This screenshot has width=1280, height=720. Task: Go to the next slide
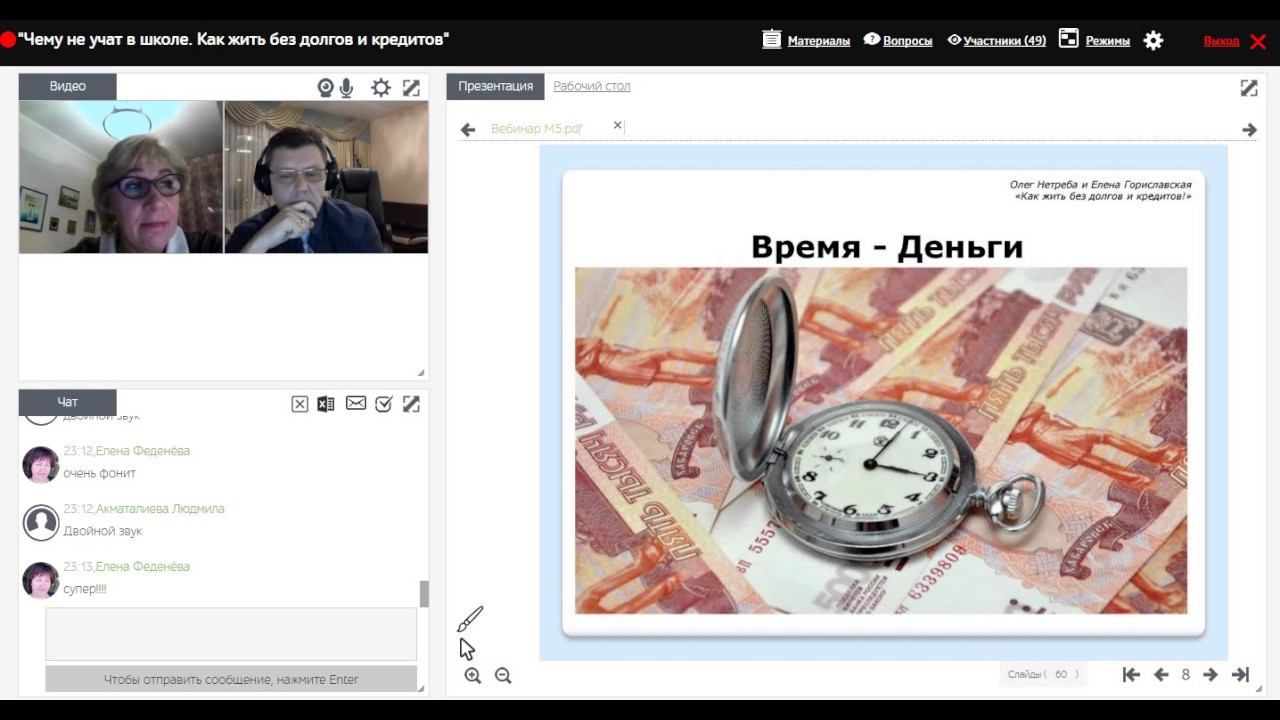coord(1210,675)
